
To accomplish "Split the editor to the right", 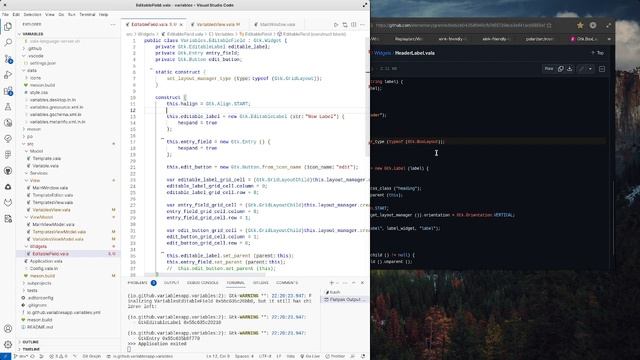I will 353,24.
